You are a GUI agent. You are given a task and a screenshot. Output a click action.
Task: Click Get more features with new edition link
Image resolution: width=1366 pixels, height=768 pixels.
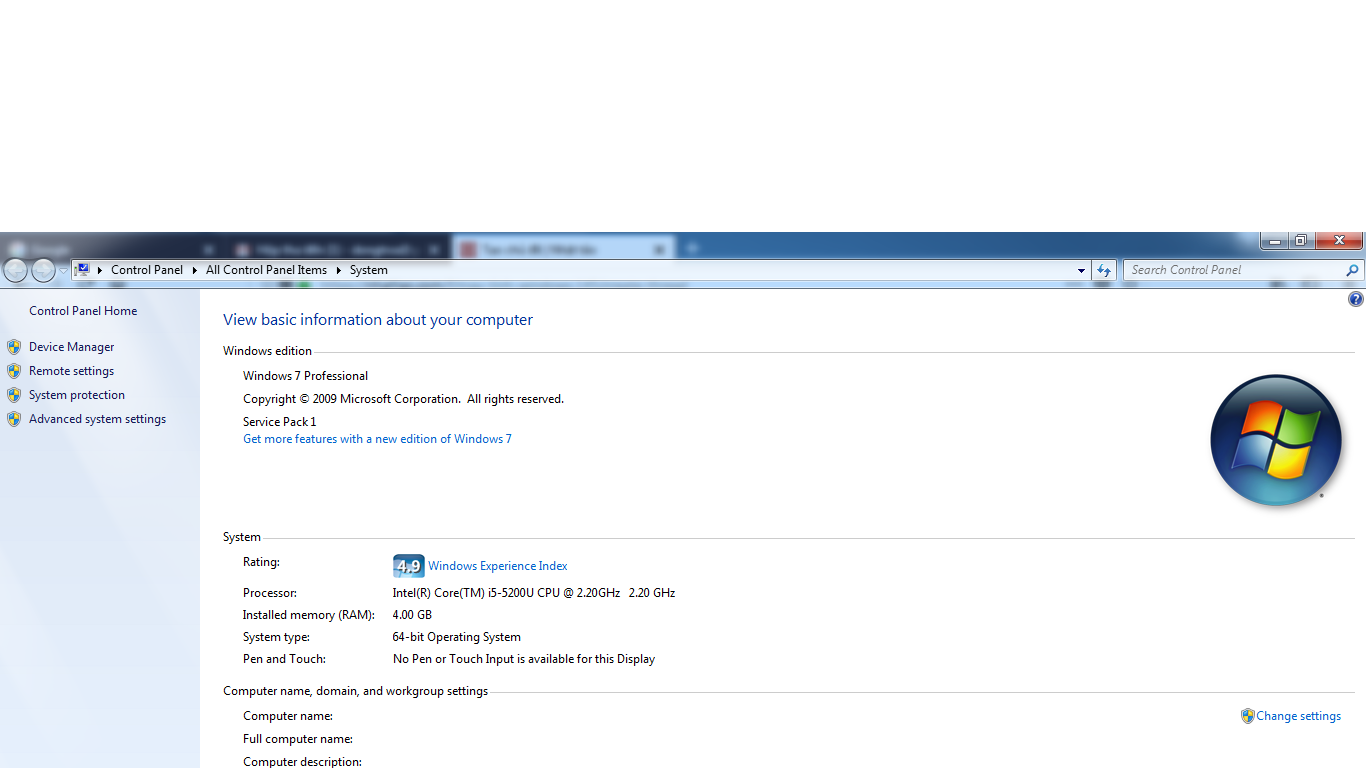pyautogui.click(x=377, y=439)
